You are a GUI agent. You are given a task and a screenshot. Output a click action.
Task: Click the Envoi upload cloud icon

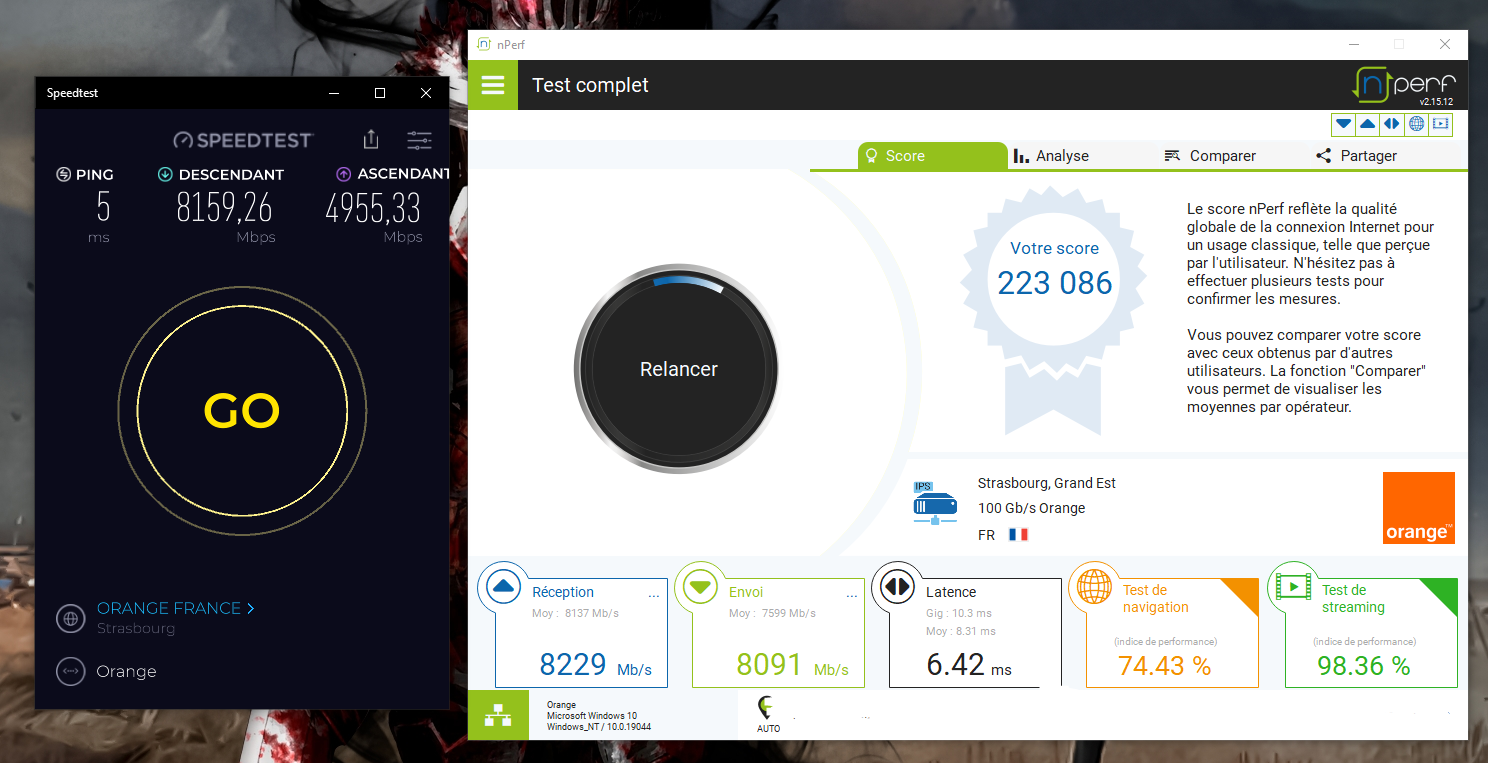pyautogui.click(x=702, y=588)
